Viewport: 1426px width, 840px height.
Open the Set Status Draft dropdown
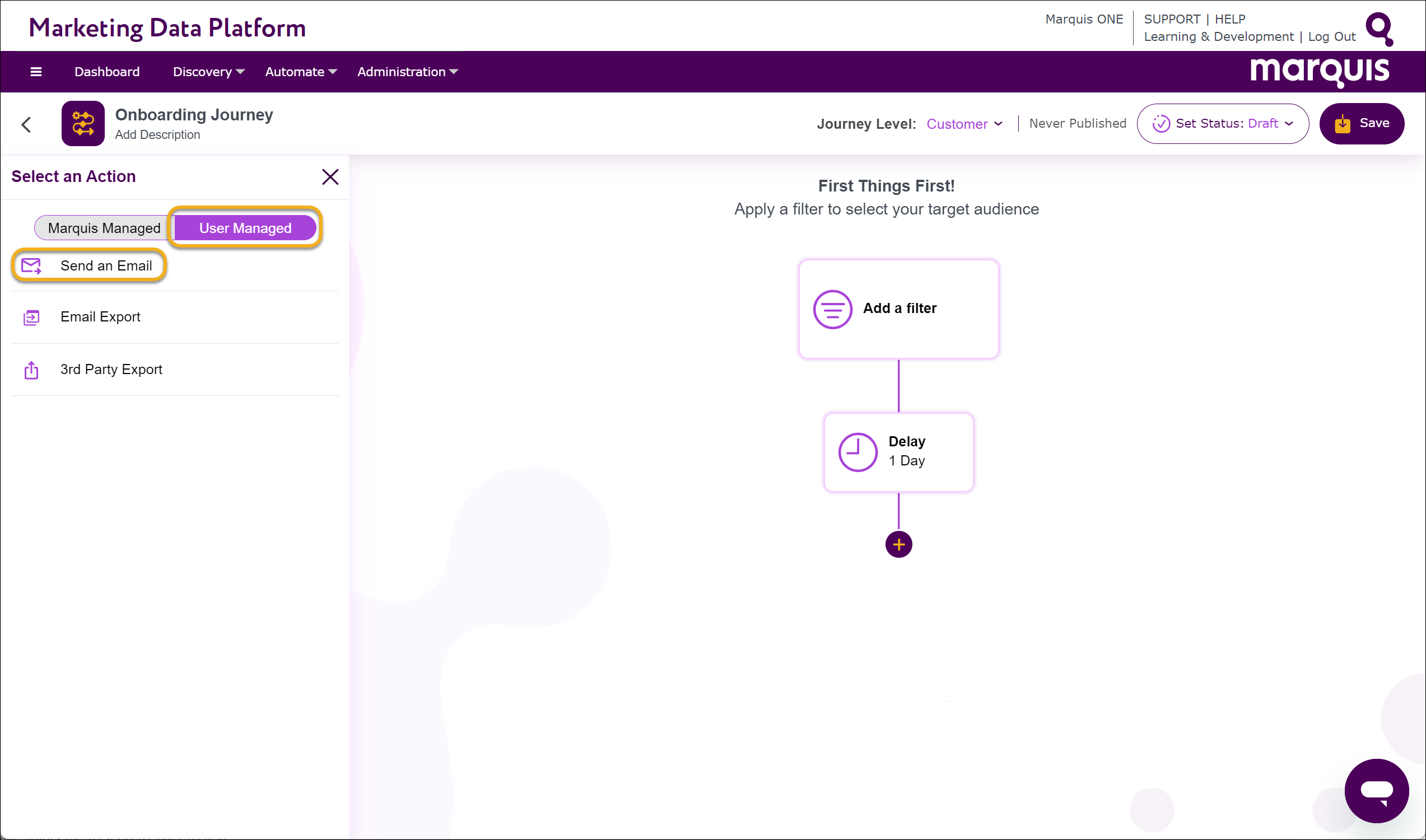1222,123
